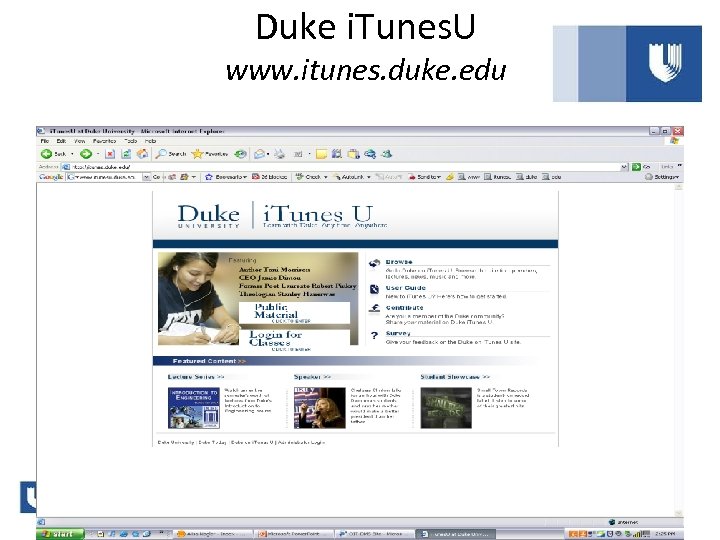This screenshot has width=720, height=540.
Task: Open the Introduction to Engineering lecture thumbnail
Action: 194,408
